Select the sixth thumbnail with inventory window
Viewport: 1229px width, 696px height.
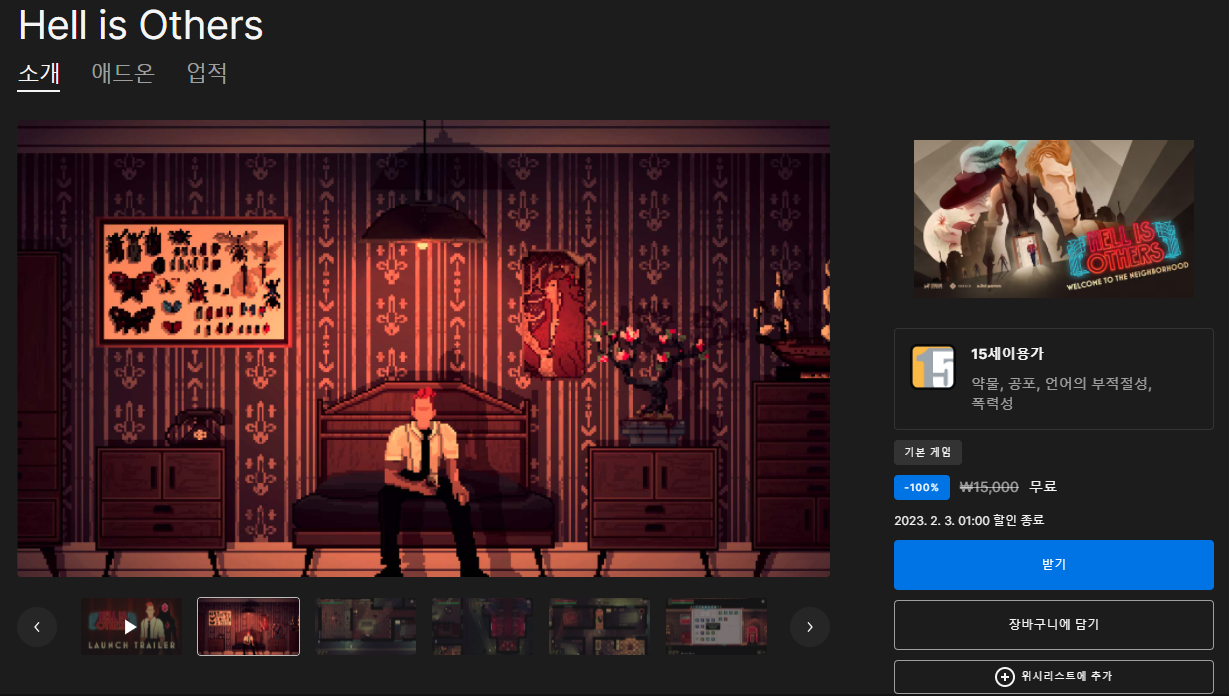pyautogui.click(x=717, y=627)
